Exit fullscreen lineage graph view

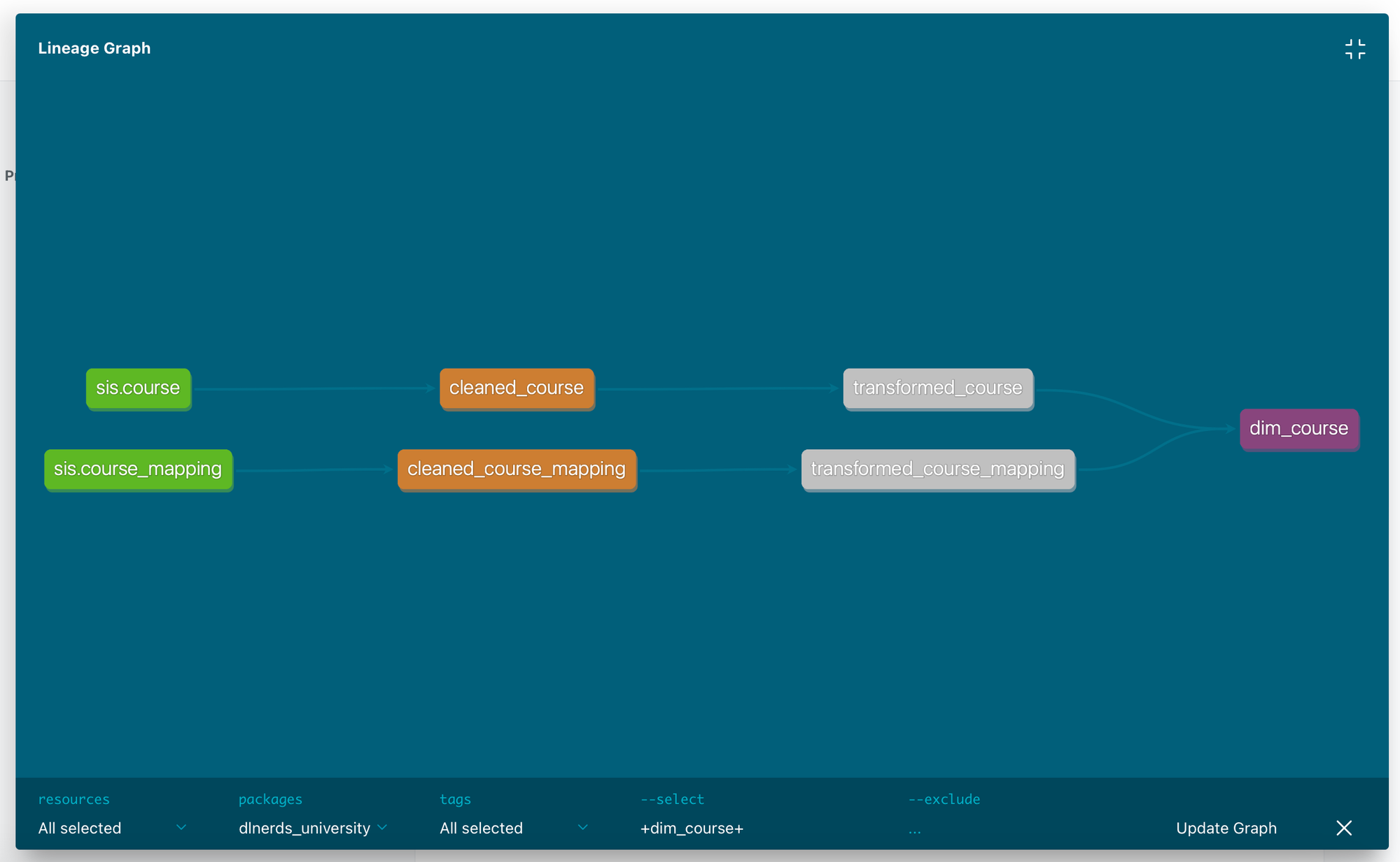[1354, 49]
